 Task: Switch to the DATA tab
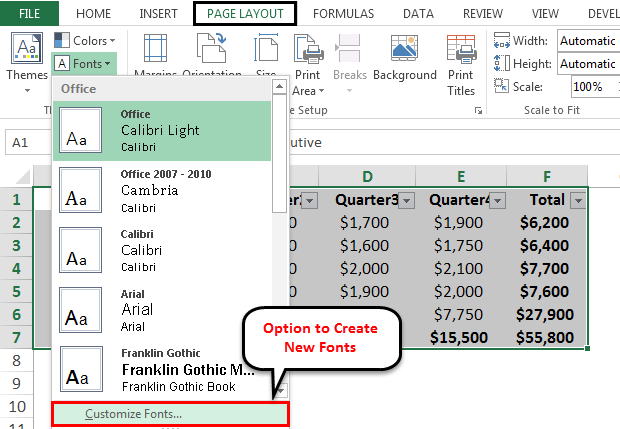coord(418,13)
